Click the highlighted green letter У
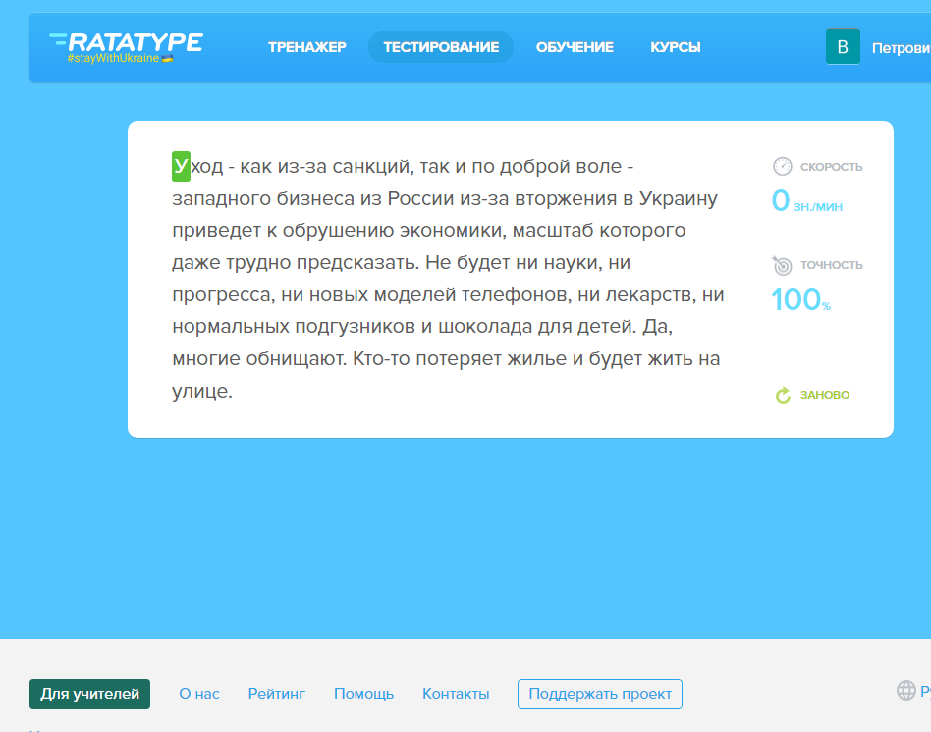Viewport: 931px width, 732px height. (181, 166)
